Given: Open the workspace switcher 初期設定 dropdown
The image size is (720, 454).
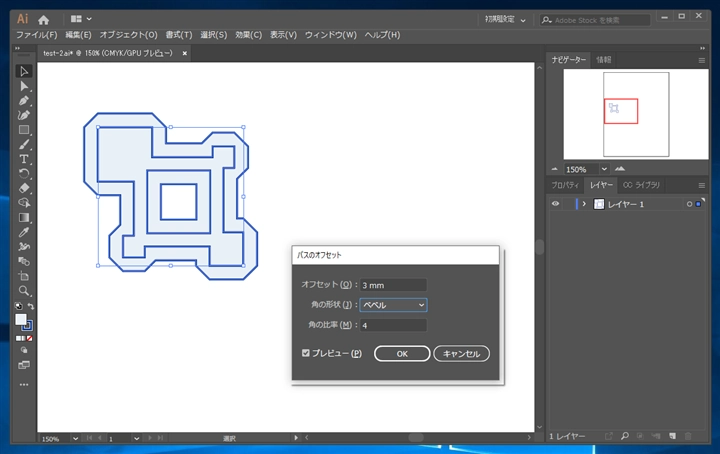Looking at the screenshot, I should pyautogui.click(x=505, y=20).
